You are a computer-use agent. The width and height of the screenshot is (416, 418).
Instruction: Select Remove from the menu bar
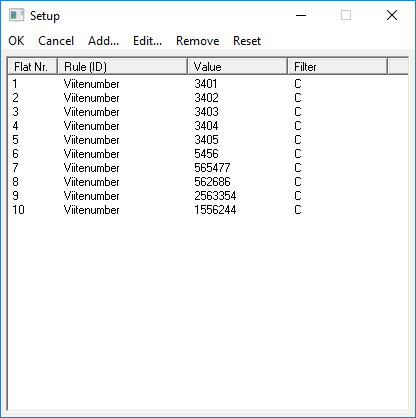pyautogui.click(x=198, y=41)
